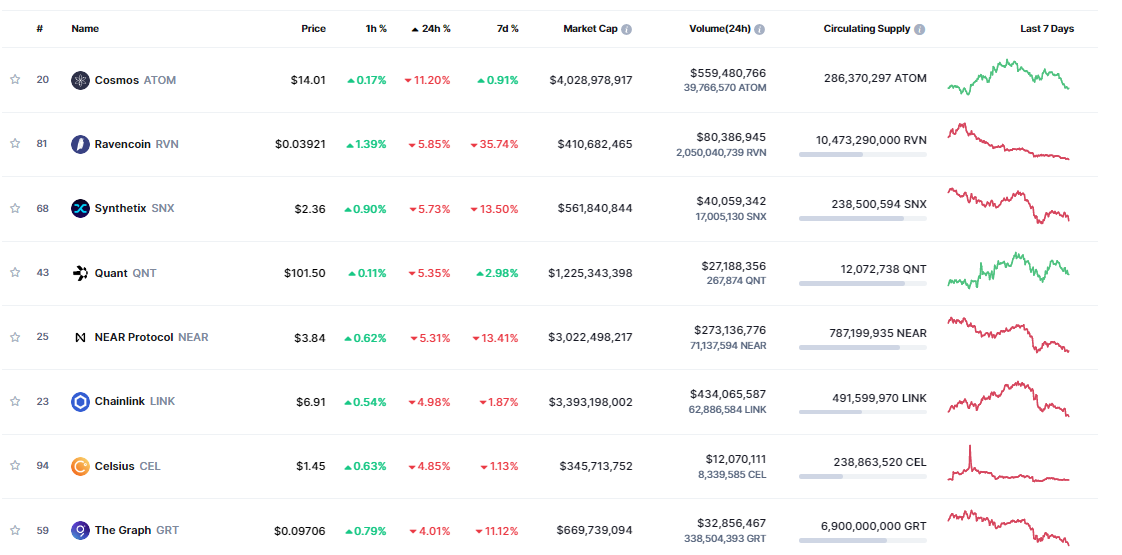
Task: Click Cosmos market cap $4,028,978,917
Action: [x=591, y=80]
